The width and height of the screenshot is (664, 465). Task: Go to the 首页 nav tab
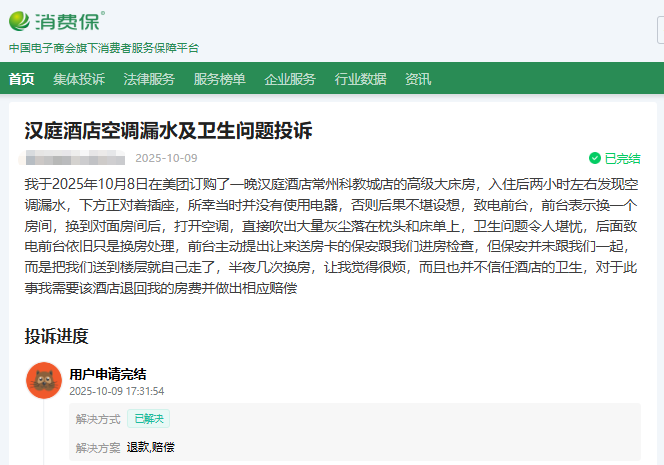21,79
